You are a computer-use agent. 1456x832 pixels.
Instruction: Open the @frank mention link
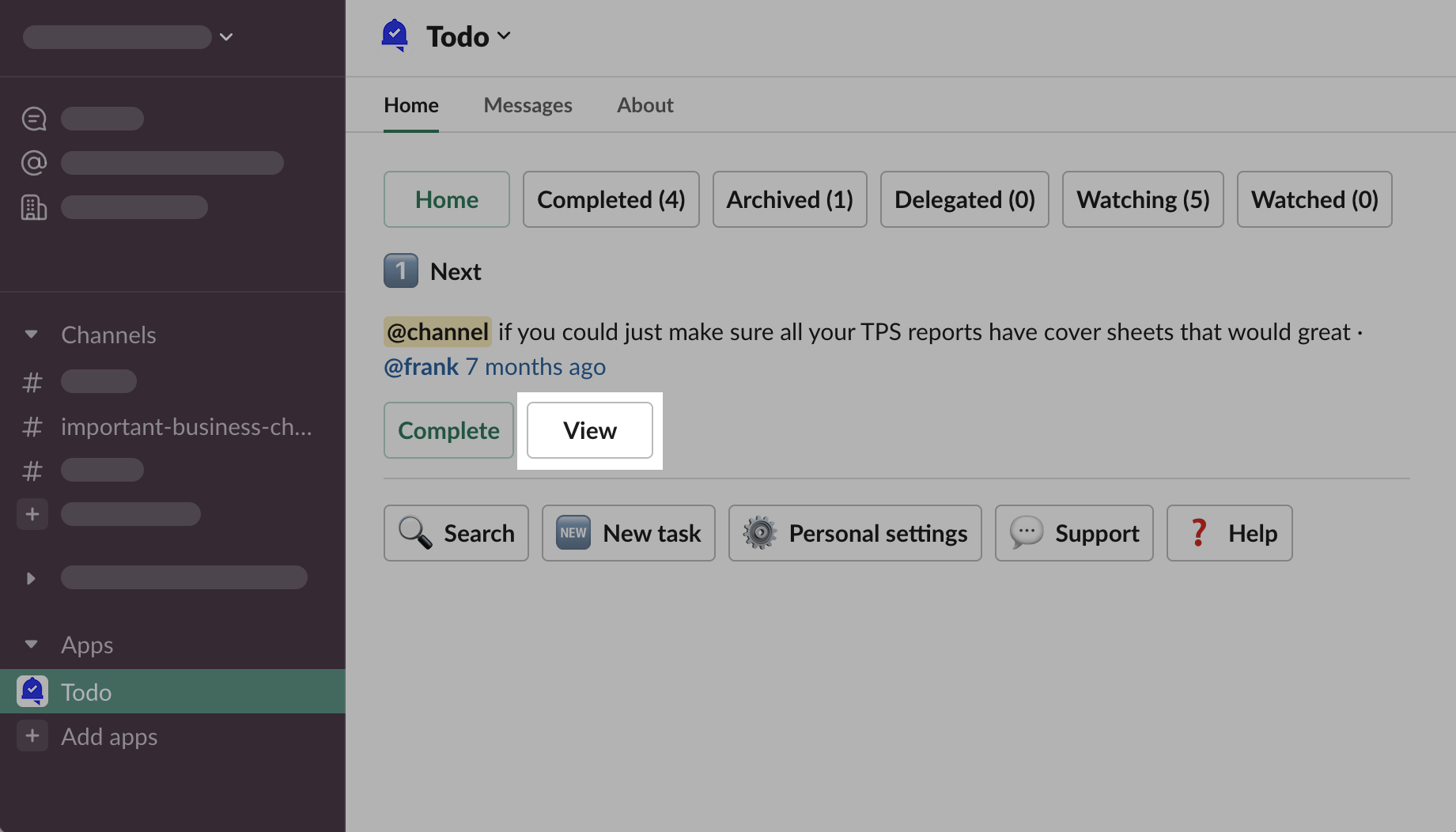point(421,367)
